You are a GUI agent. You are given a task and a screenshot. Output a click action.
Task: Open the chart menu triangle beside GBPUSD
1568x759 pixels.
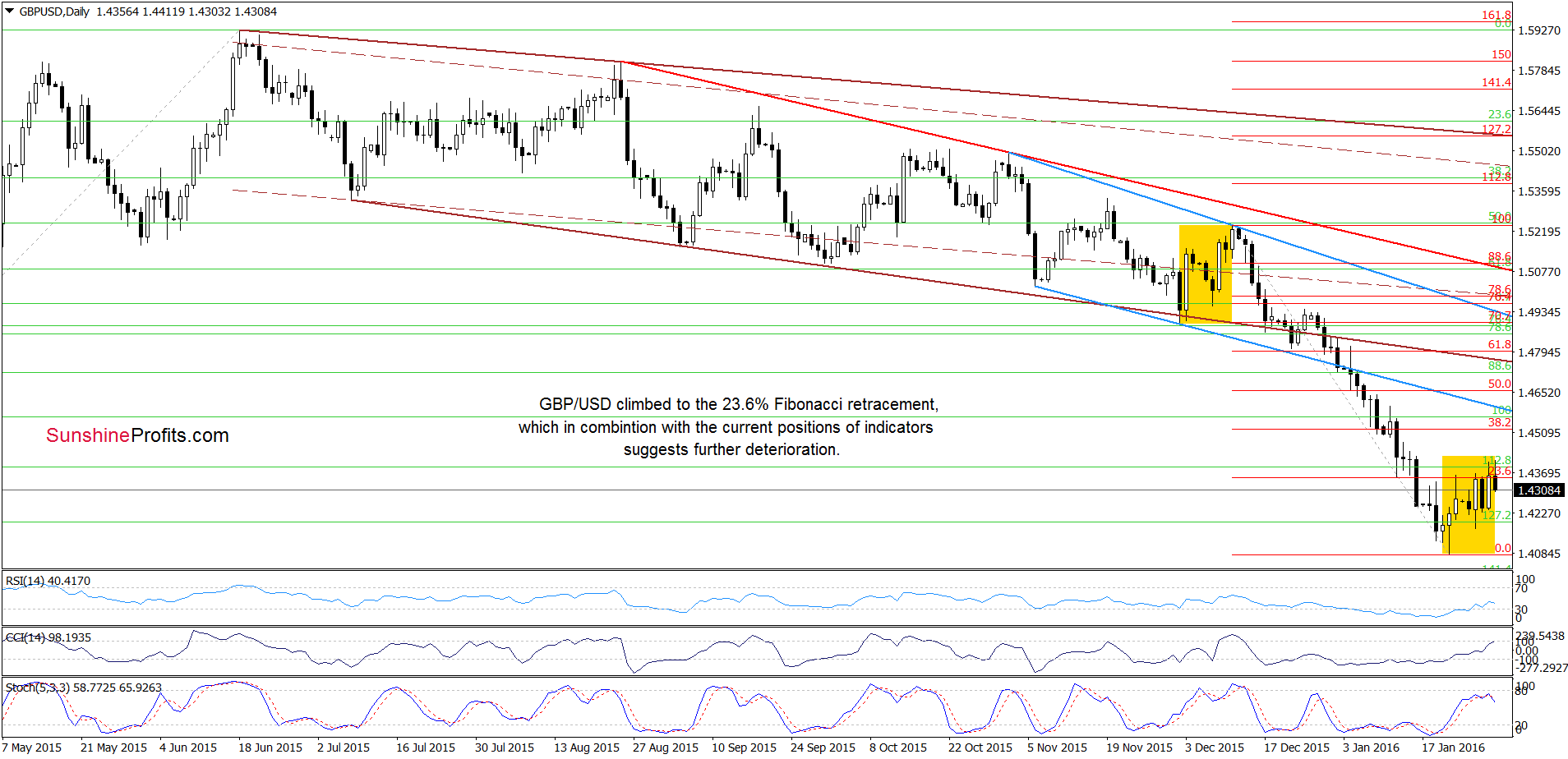pyautogui.click(x=10, y=11)
